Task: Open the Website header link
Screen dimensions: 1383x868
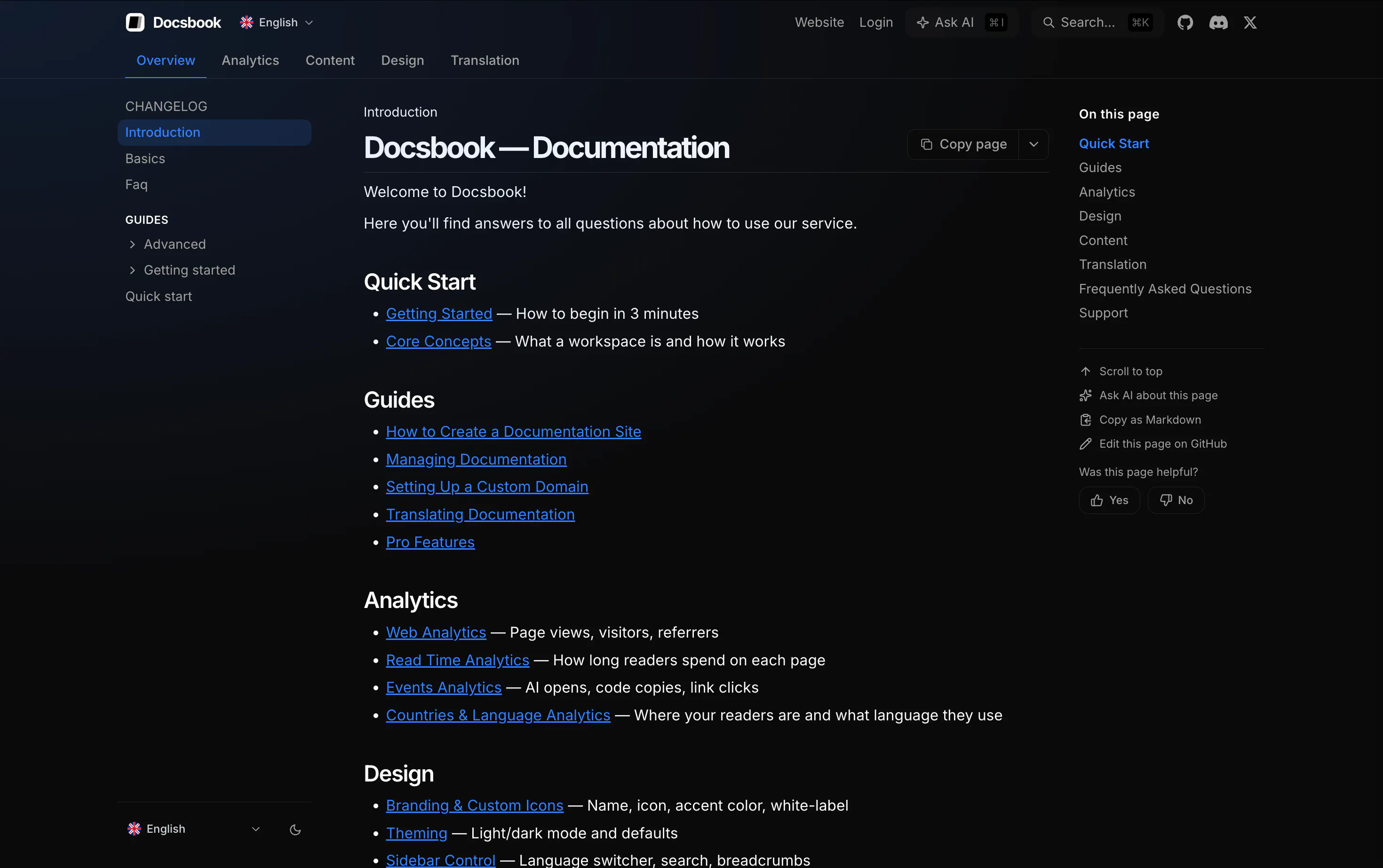Action: [819, 23]
